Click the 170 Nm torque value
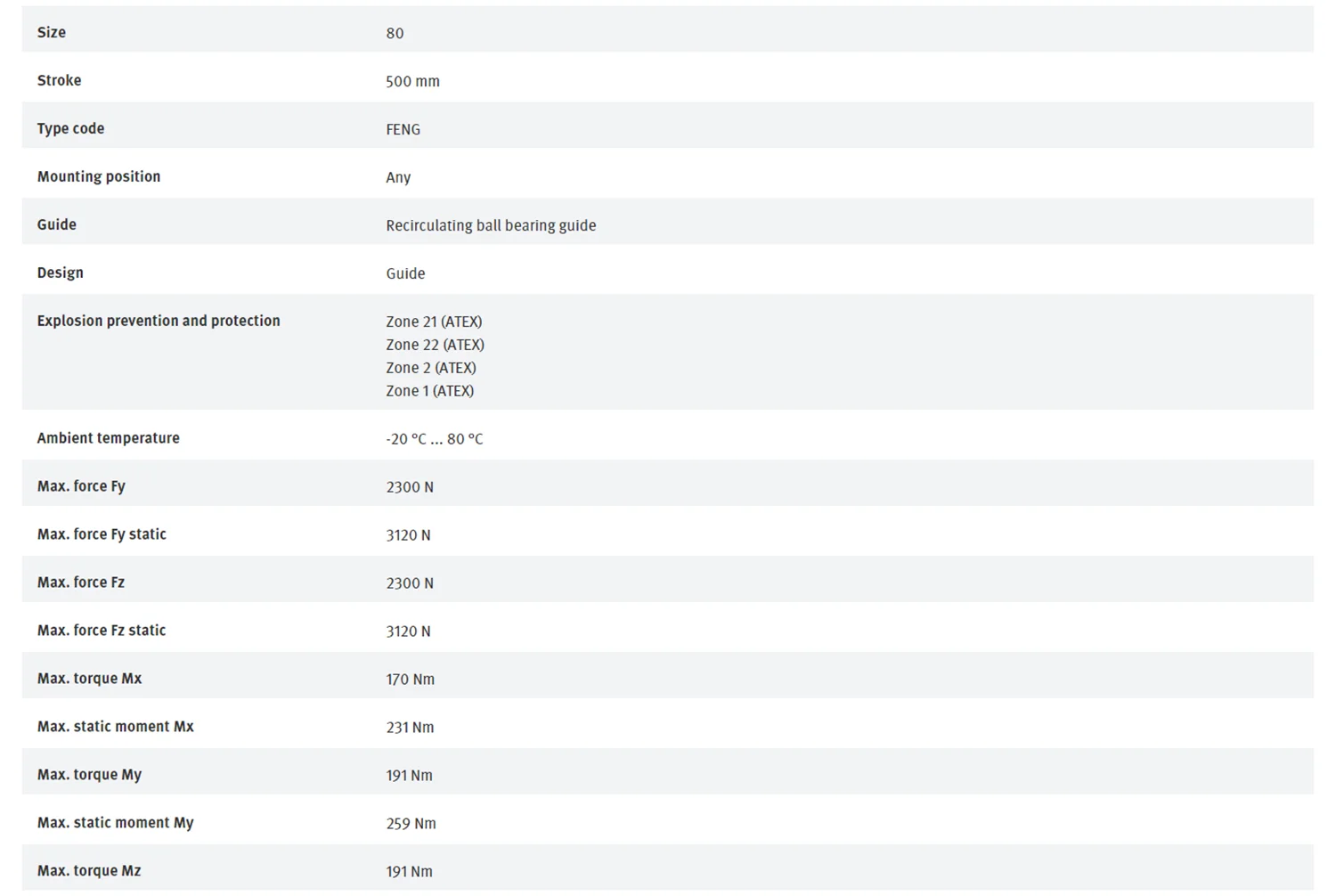The image size is (1336, 896). pyautogui.click(x=410, y=680)
